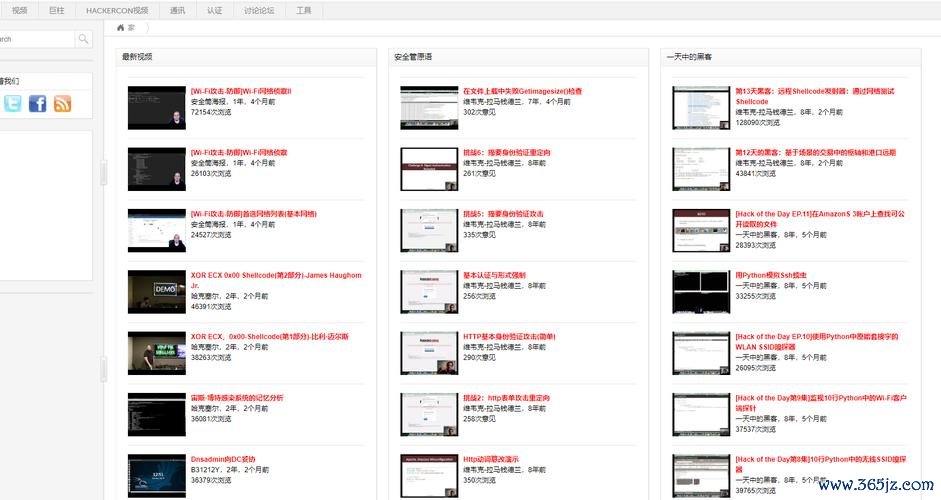Open the Hack of the Day EP.10 thumbnail
Viewport: 941px width, 500px height.
click(701, 353)
